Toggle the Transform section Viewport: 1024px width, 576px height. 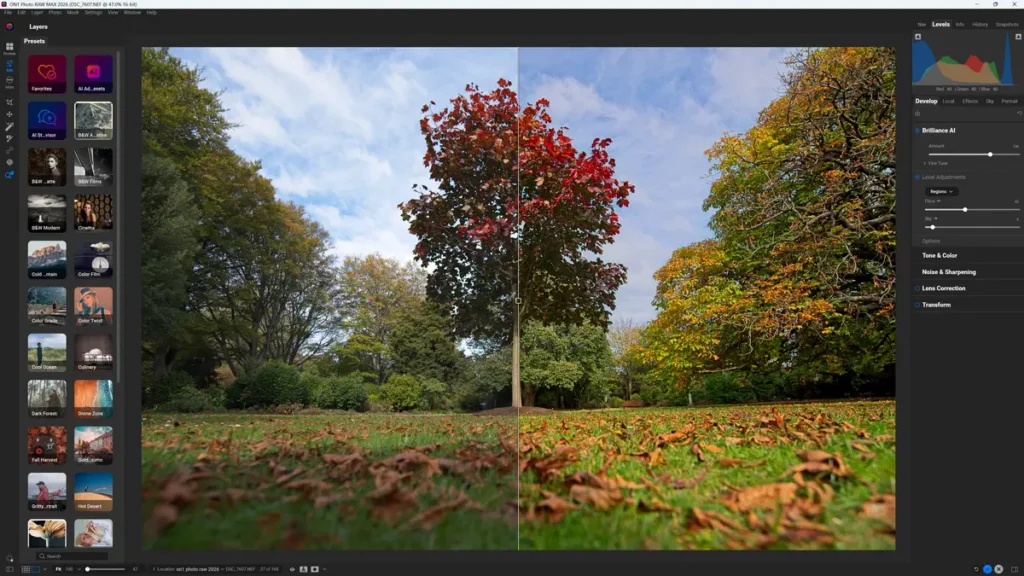(916, 305)
